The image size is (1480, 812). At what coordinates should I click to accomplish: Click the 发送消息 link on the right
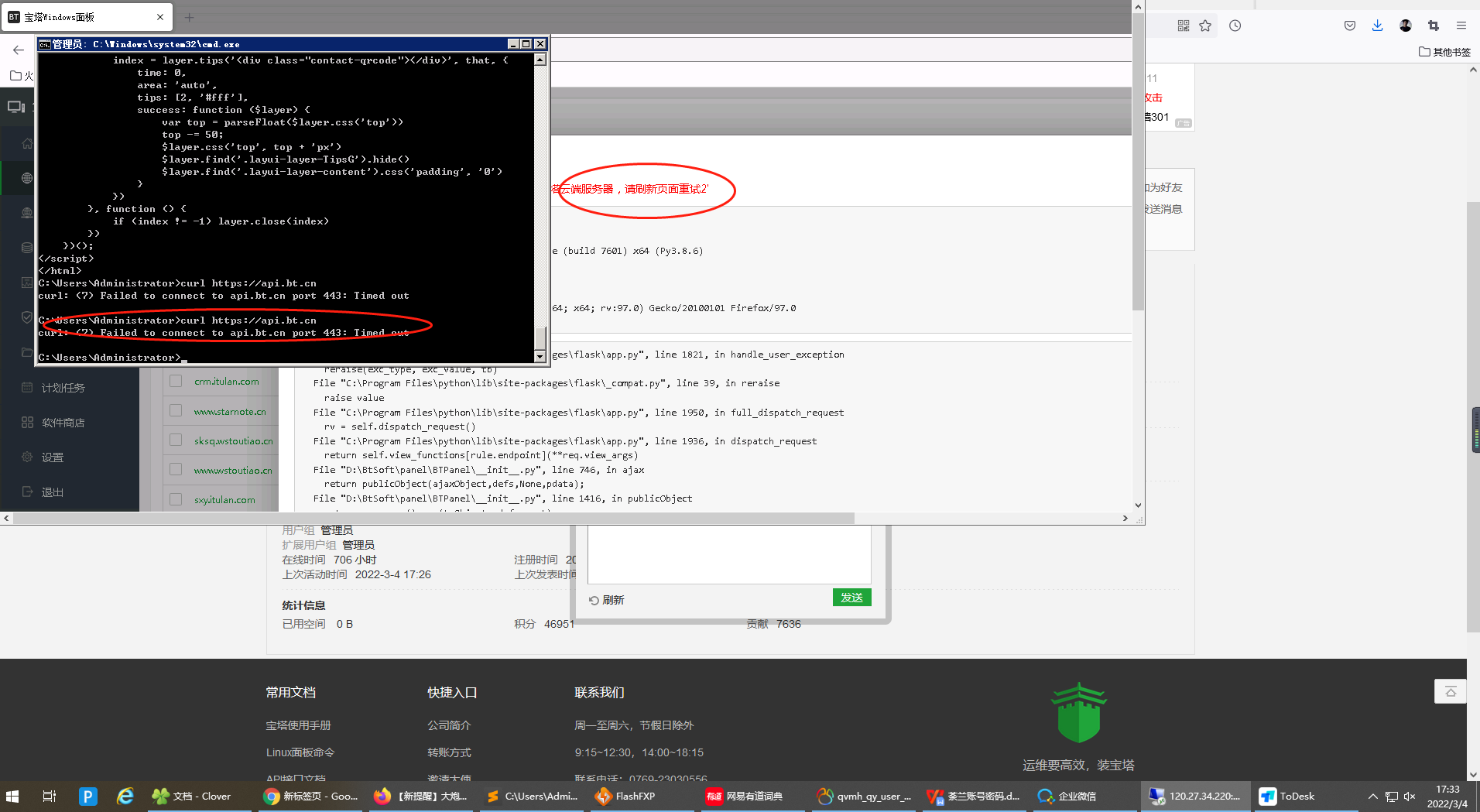(x=1163, y=209)
